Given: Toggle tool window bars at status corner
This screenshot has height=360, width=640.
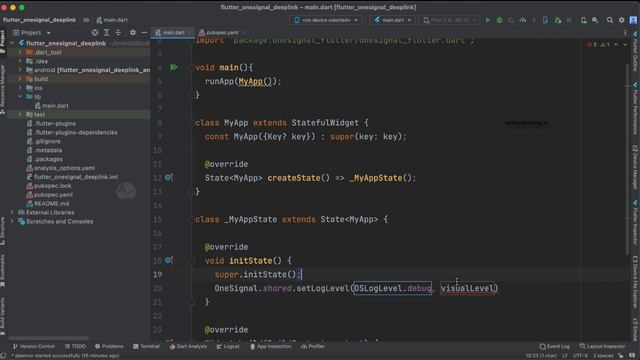Looking at the screenshot, I should click(x=4, y=356).
